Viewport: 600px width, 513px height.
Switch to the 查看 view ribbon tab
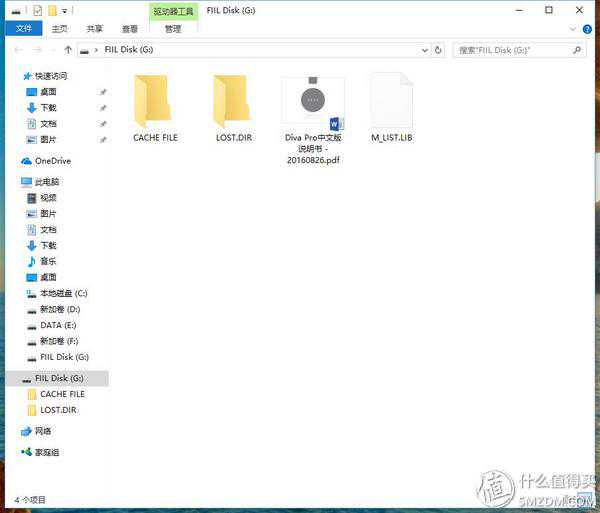(130, 29)
